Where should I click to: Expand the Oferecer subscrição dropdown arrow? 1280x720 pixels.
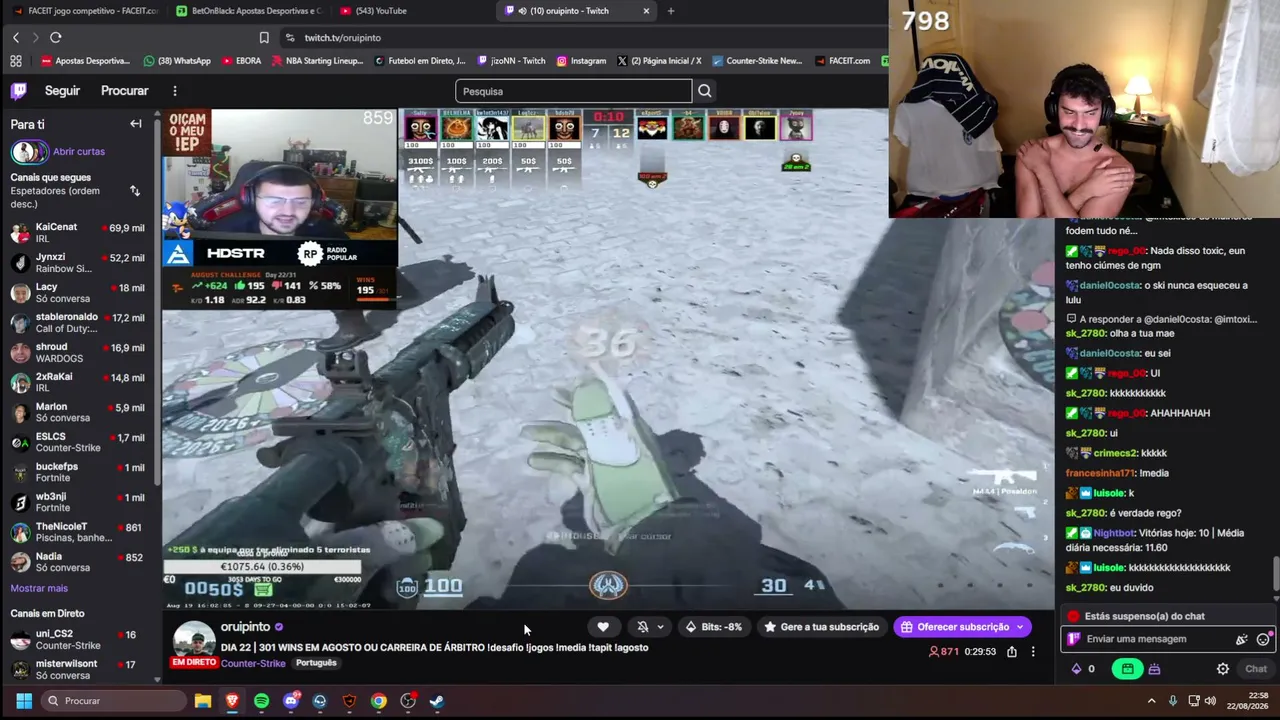(1020, 627)
